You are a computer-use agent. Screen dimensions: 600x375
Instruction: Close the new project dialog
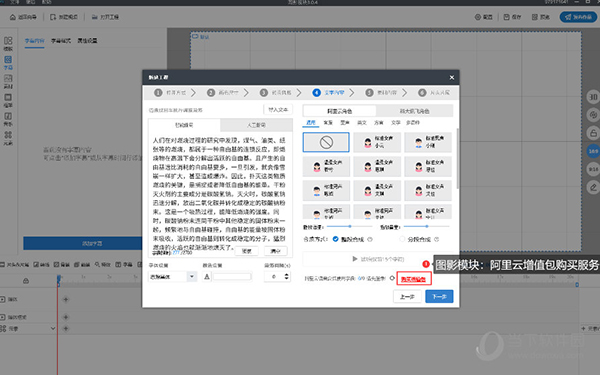click(452, 77)
